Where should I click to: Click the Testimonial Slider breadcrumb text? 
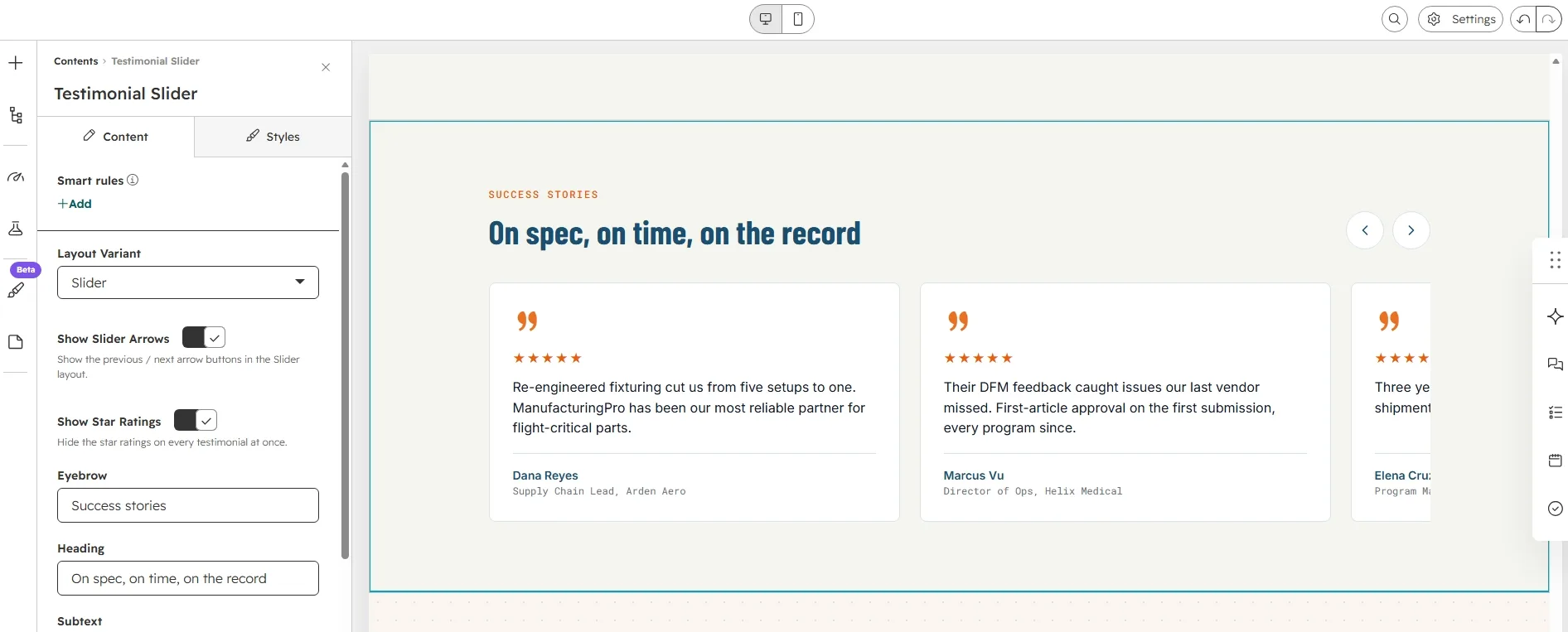point(155,61)
